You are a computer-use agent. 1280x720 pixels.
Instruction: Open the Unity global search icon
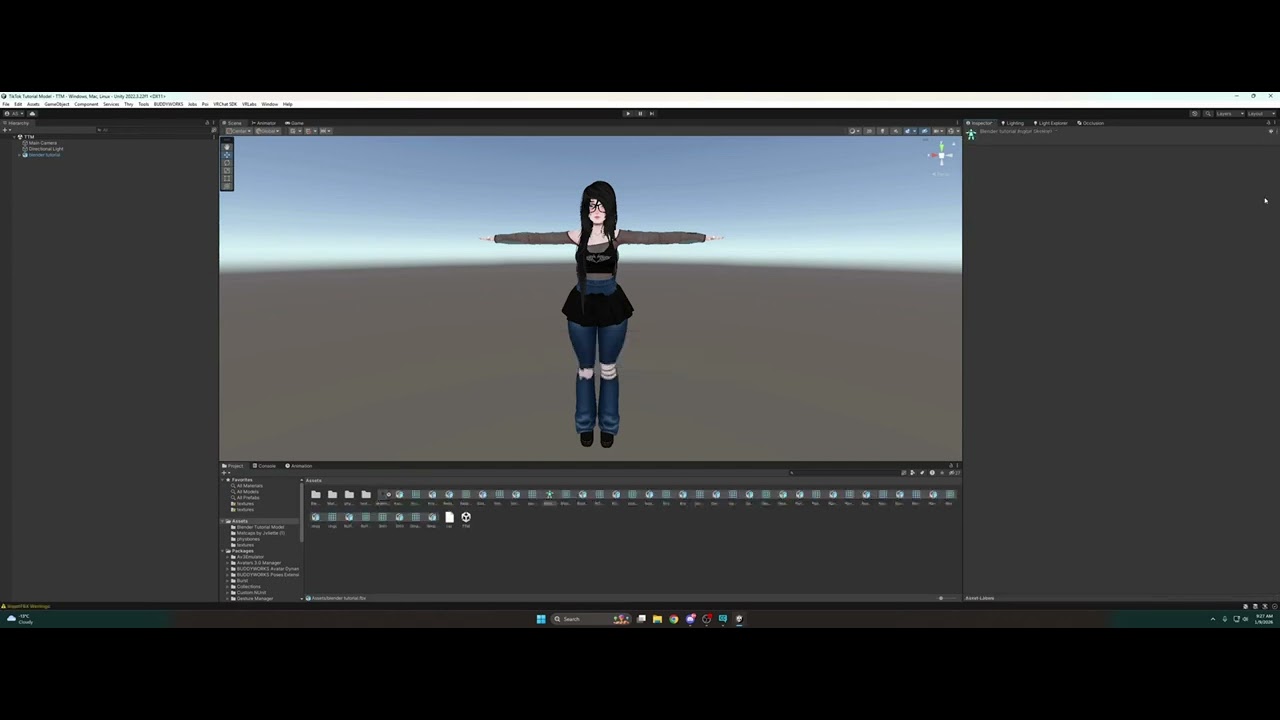click(x=1208, y=114)
